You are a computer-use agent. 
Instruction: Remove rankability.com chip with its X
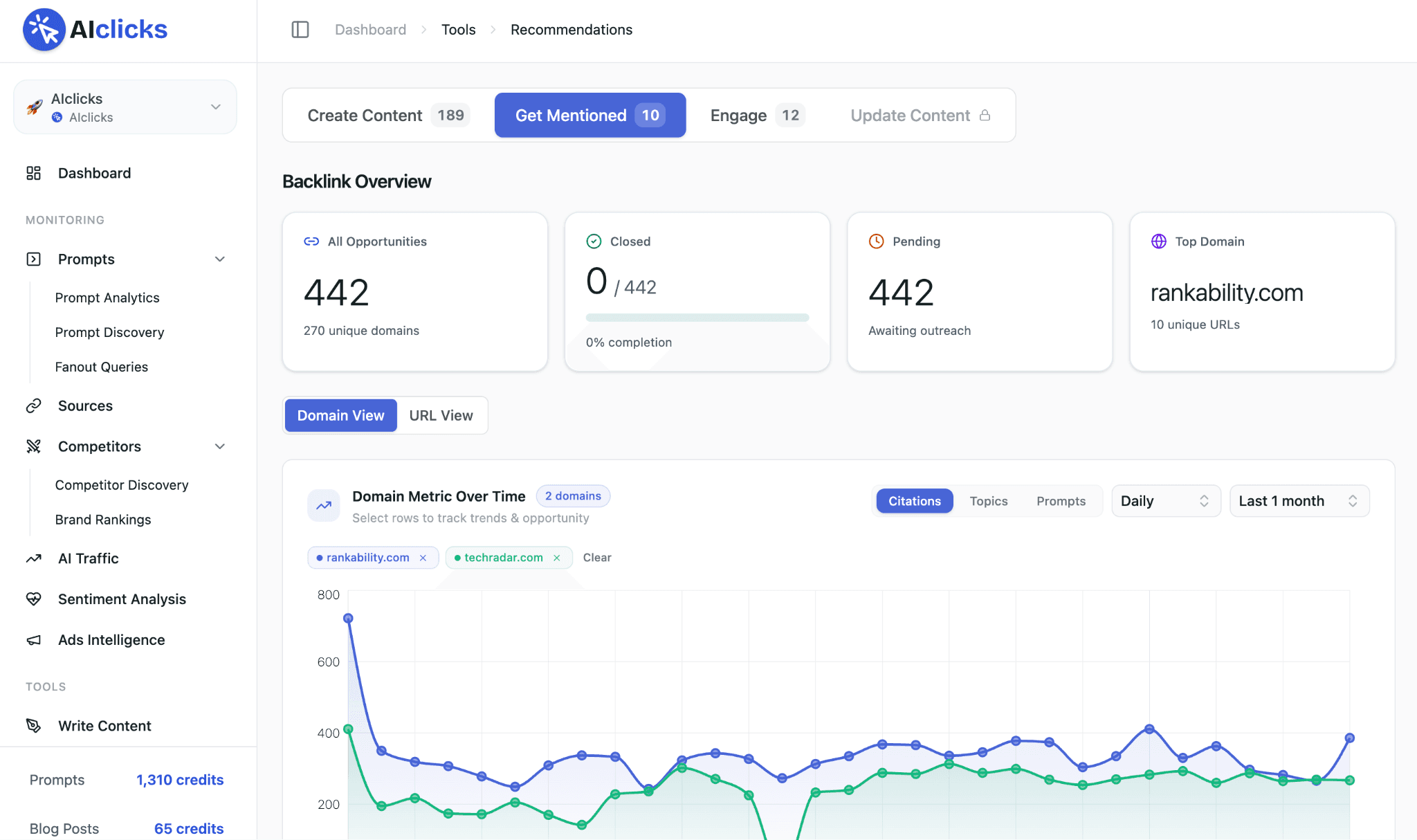[423, 558]
